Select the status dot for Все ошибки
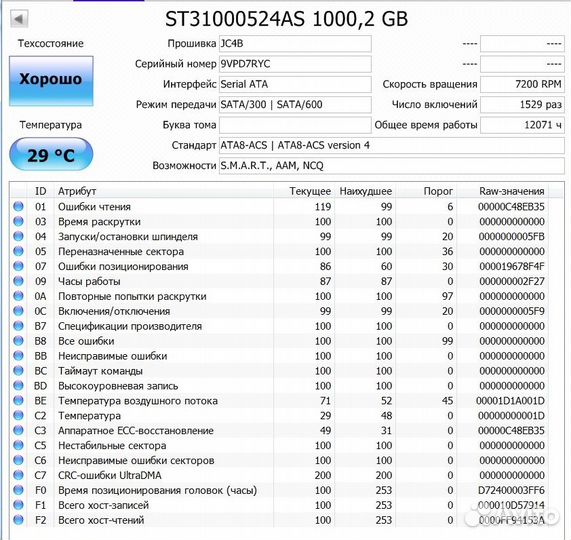Screen dimensions: 571x540 (x=18, y=341)
